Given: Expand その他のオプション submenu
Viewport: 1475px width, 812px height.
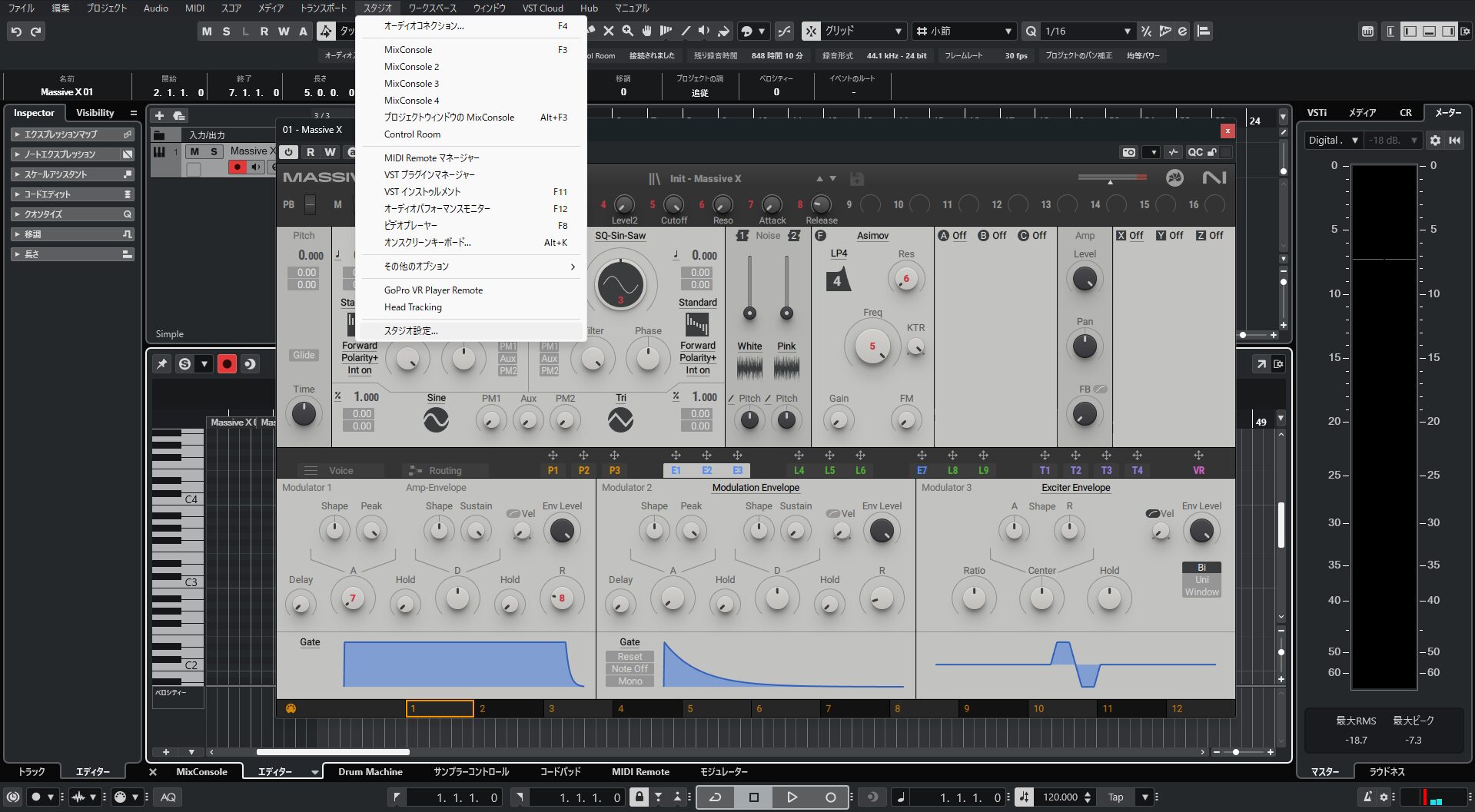Looking at the screenshot, I should pos(470,267).
